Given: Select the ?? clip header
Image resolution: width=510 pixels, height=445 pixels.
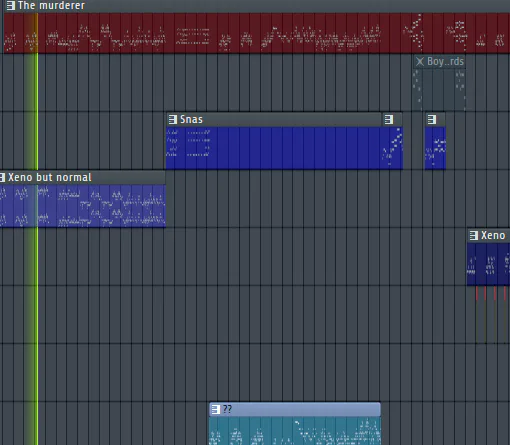Looking at the screenshot, I should [x=295, y=409].
